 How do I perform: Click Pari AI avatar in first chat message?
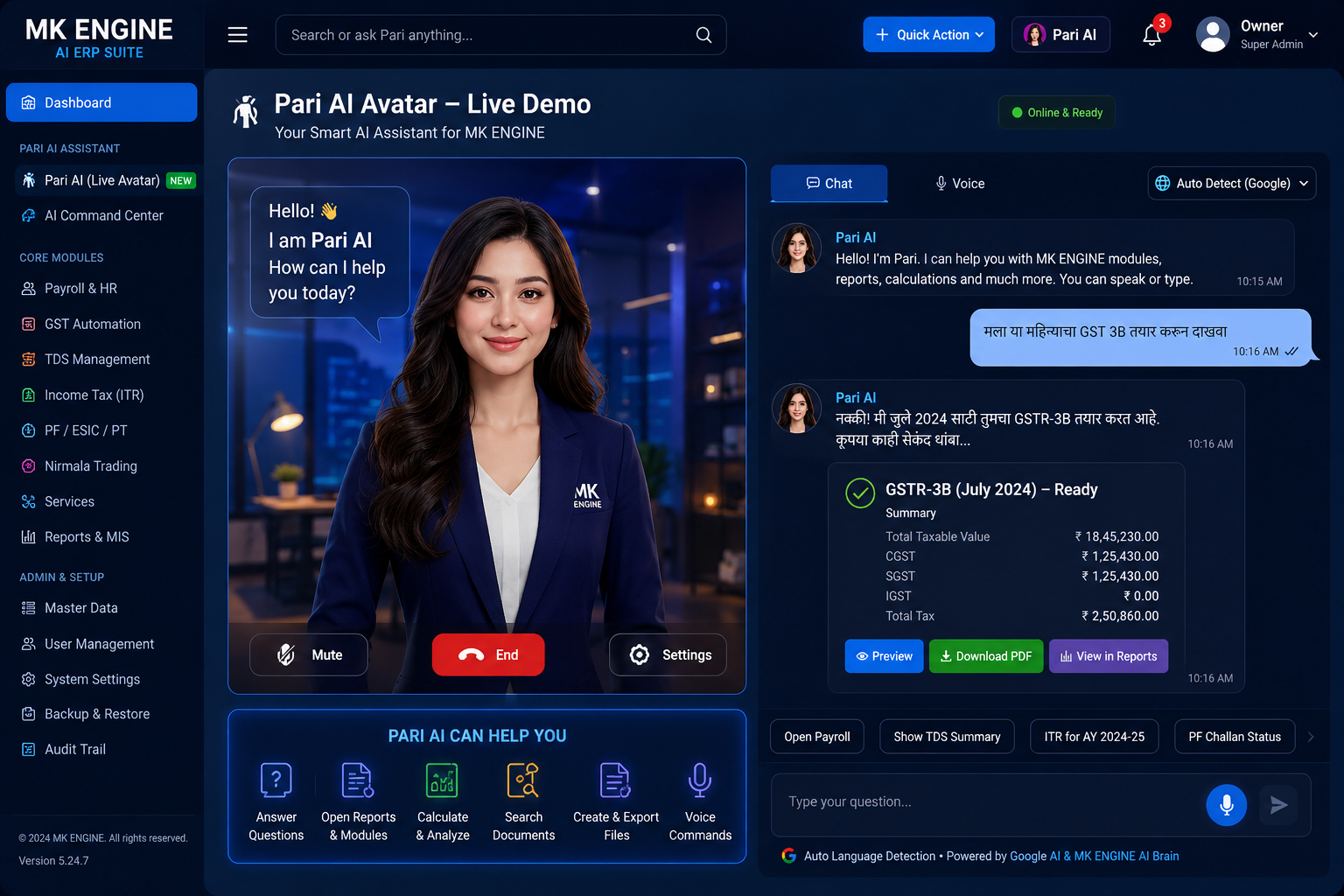pyautogui.click(x=797, y=248)
